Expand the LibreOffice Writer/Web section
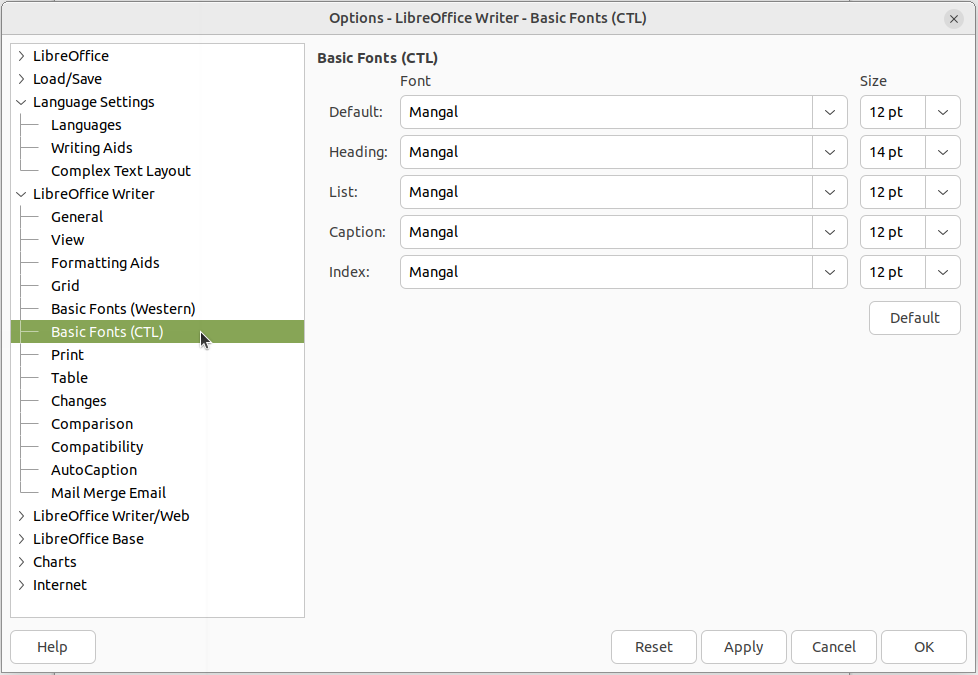 coord(21,515)
